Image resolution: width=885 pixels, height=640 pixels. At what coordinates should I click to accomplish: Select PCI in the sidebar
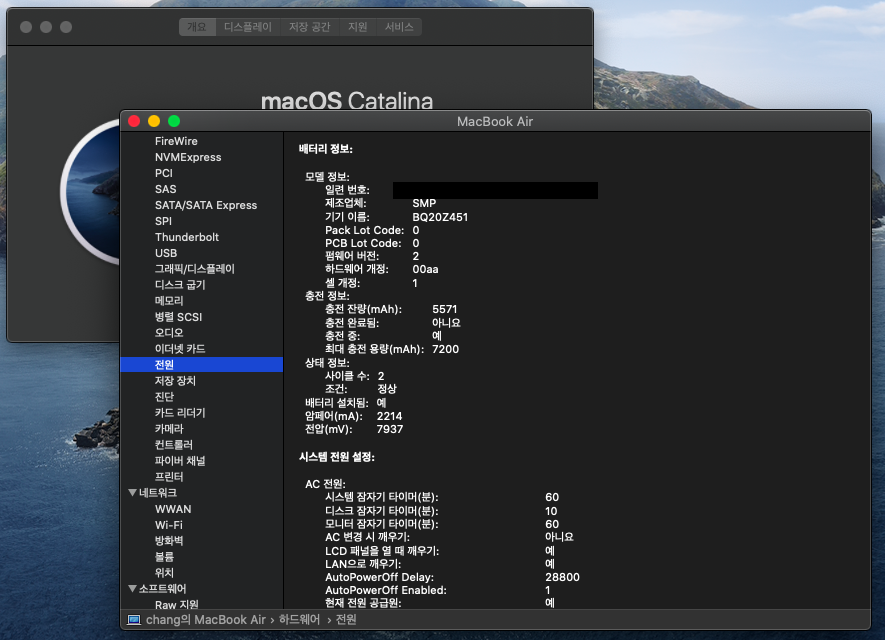click(x=164, y=173)
